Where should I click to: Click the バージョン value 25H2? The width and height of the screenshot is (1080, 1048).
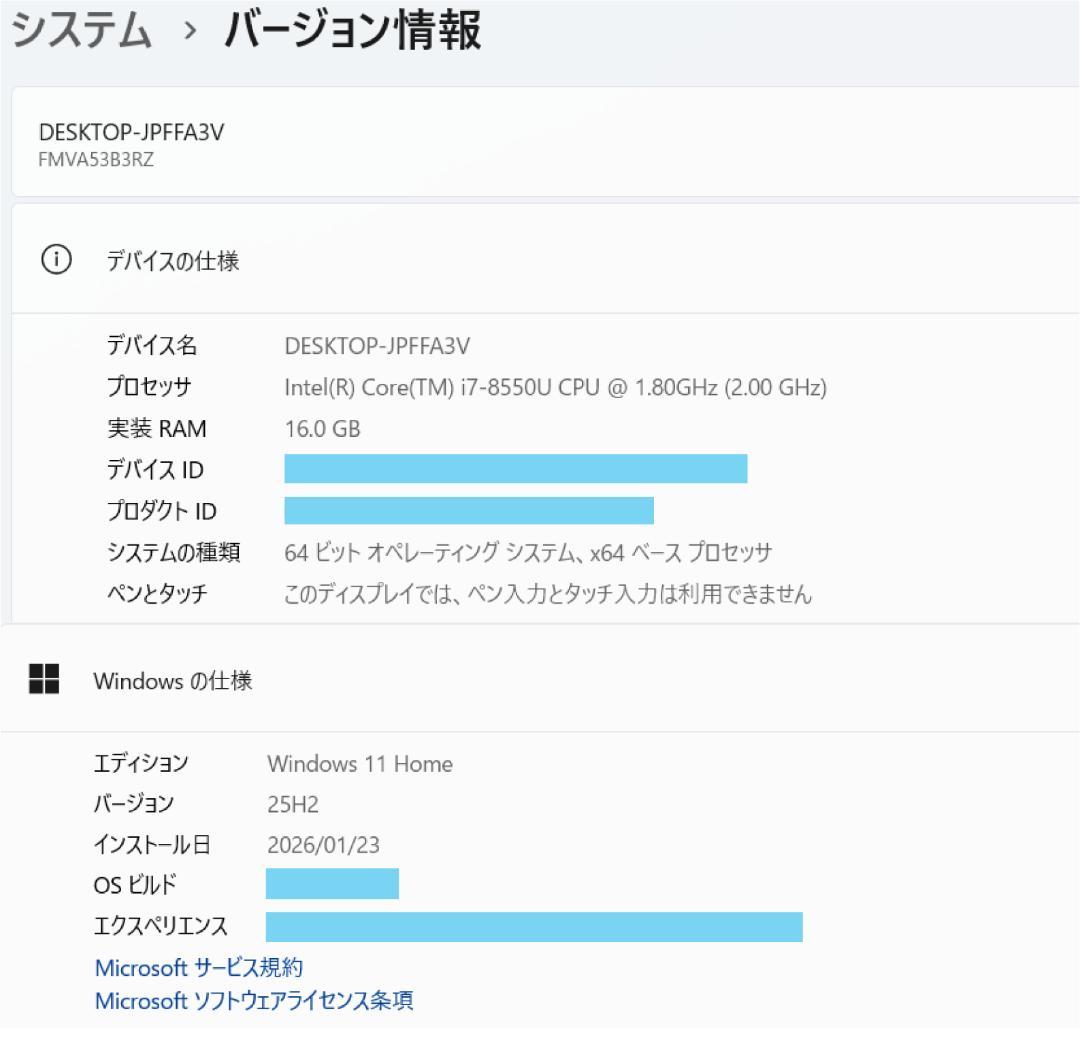[287, 804]
